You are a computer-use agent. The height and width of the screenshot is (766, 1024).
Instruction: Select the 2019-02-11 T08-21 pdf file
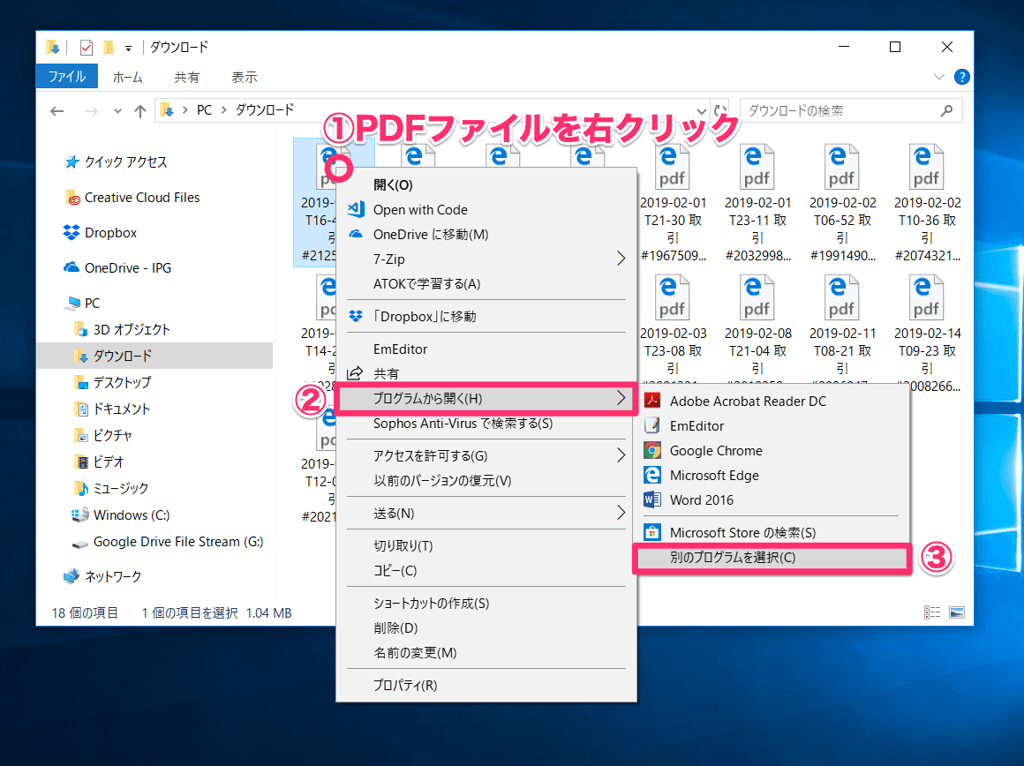pos(842,330)
